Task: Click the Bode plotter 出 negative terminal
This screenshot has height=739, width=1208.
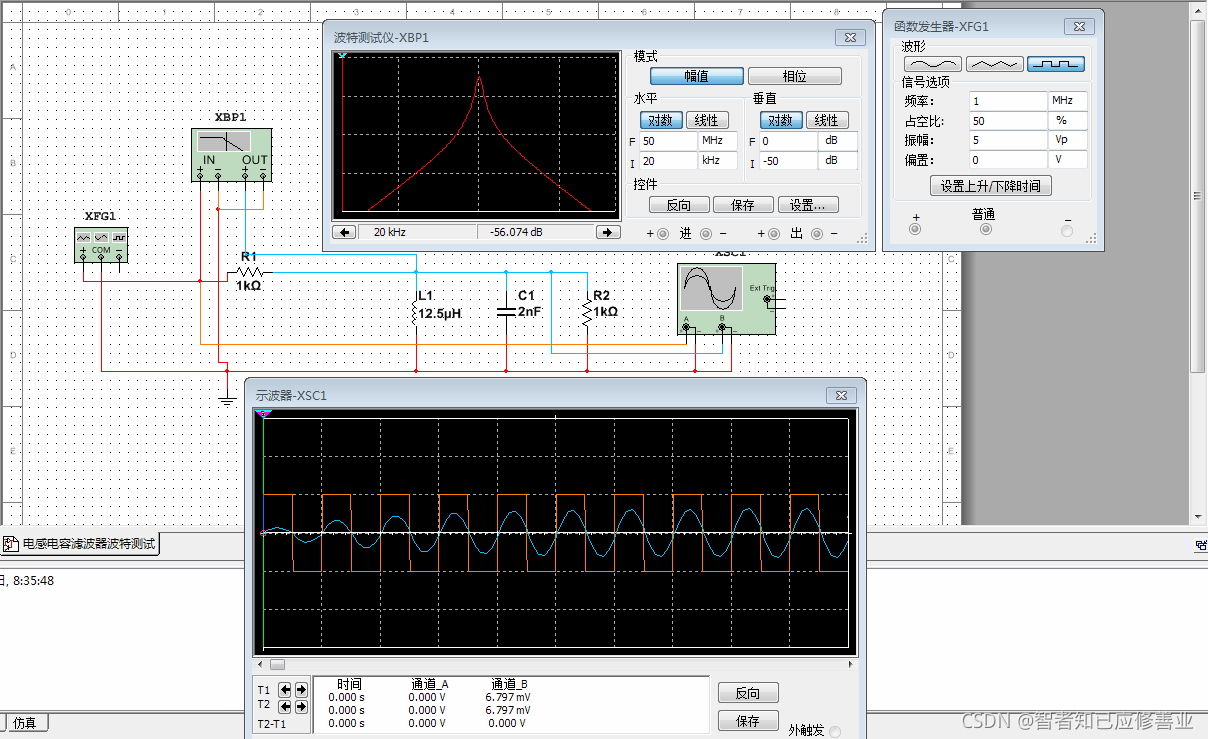Action: click(817, 234)
